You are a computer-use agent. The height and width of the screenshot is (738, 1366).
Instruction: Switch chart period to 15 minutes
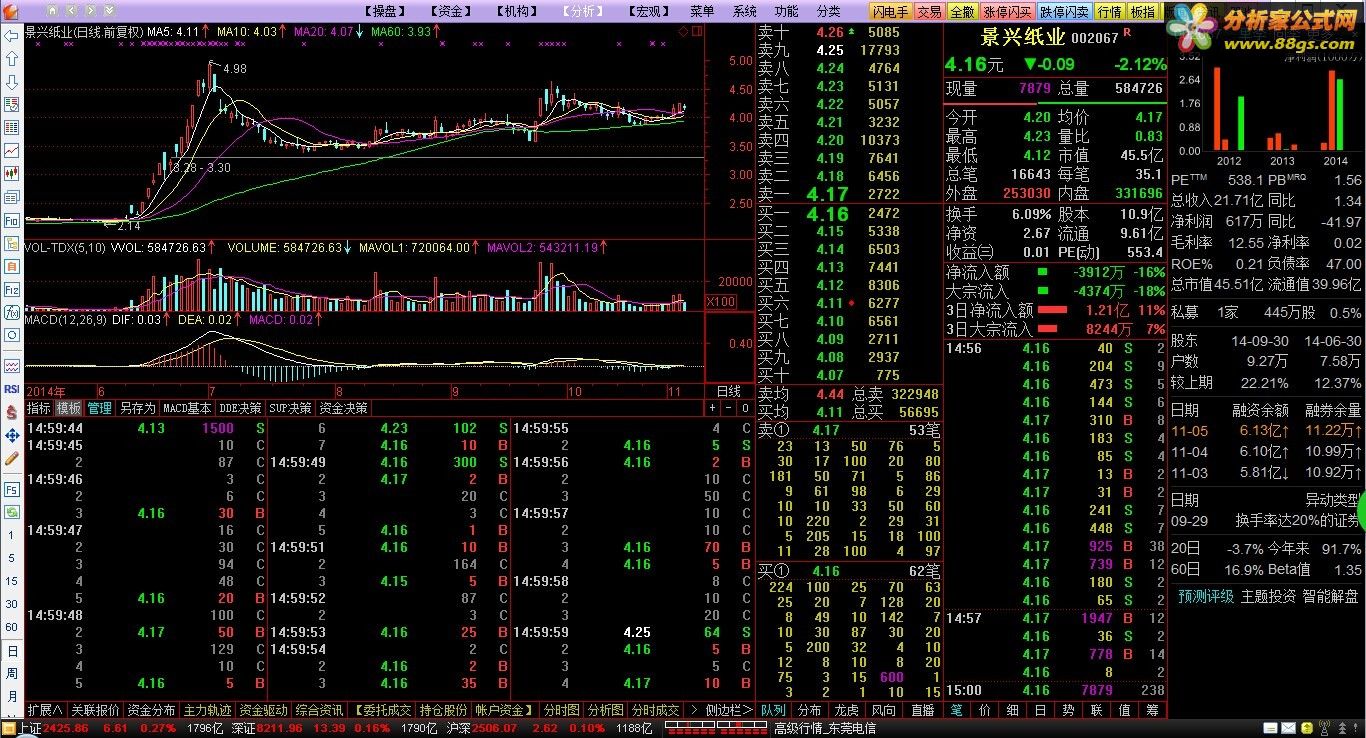[x=11, y=582]
